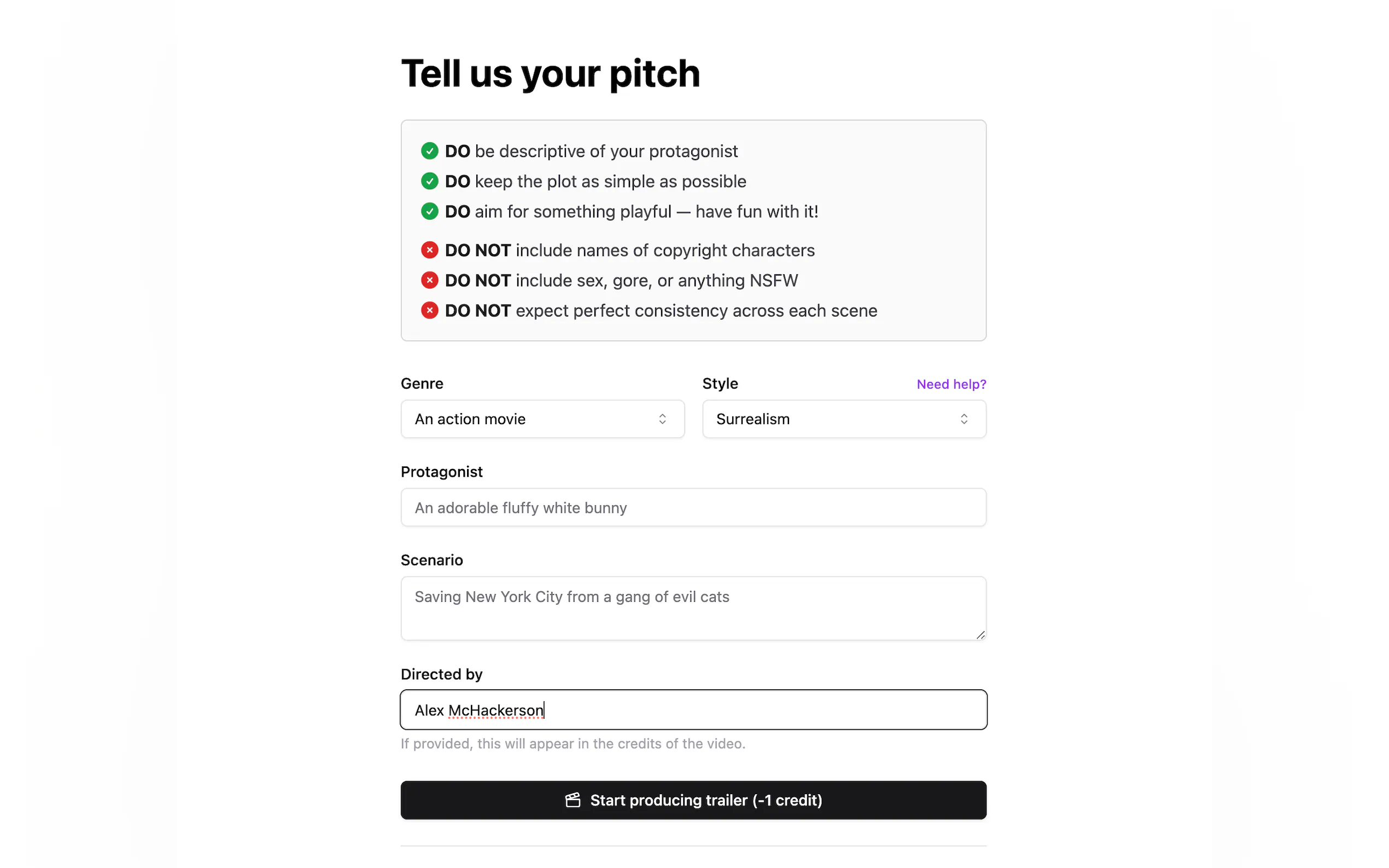Open the Genre dropdown showing An action movie
This screenshot has width=1389, height=868.
pyautogui.click(x=542, y=419)
